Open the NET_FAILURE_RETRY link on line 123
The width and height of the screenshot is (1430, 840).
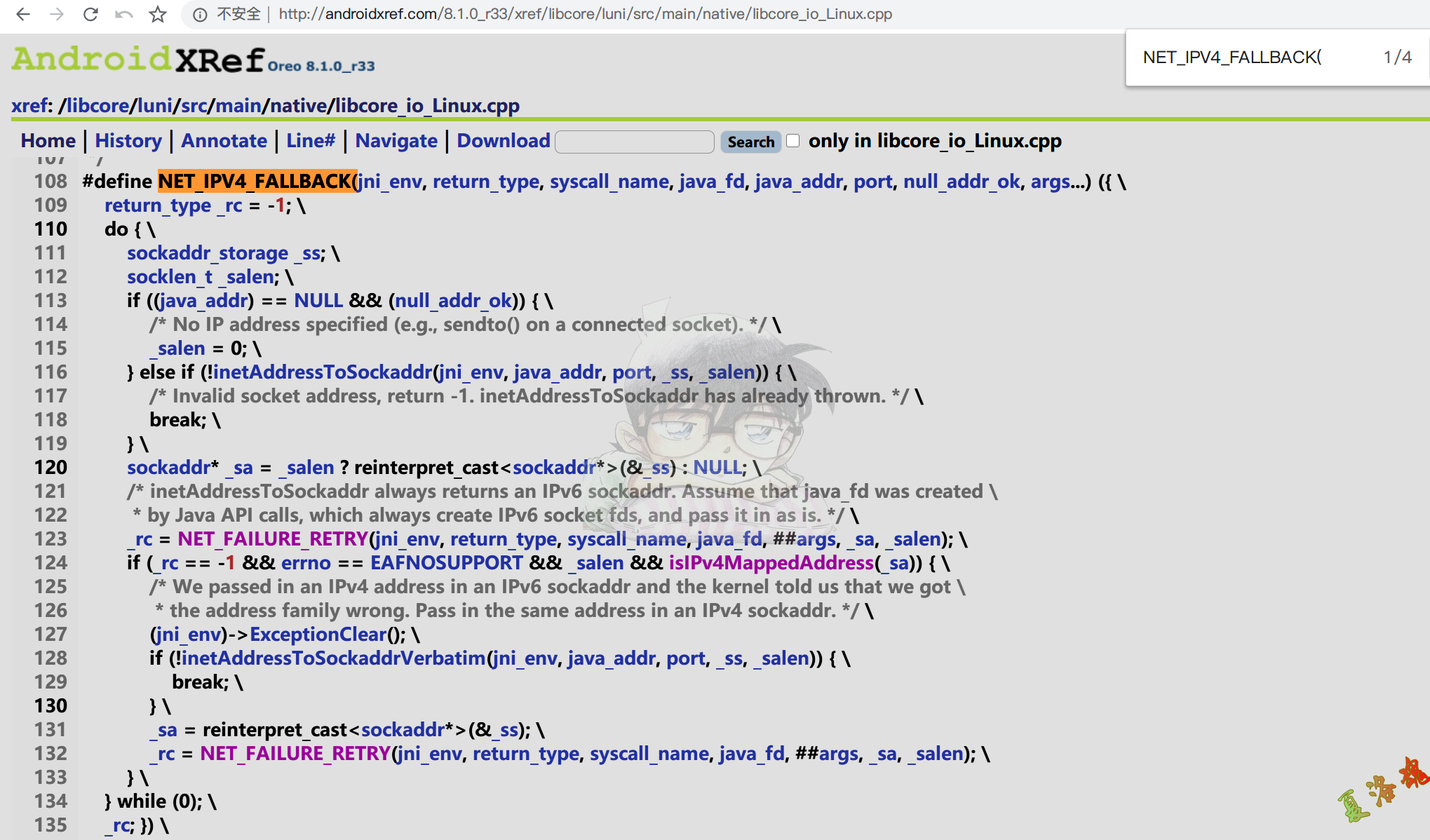pyautogui.click(x=273, y=539)
